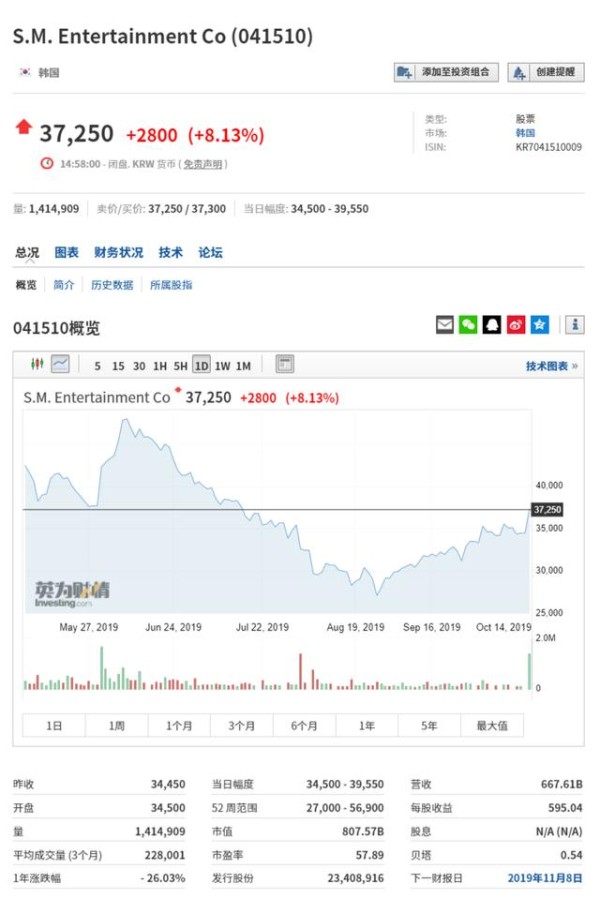This screenshot has height=898, width=600.
Task: Click the info icon beside share icons
Action: (575, 325)
